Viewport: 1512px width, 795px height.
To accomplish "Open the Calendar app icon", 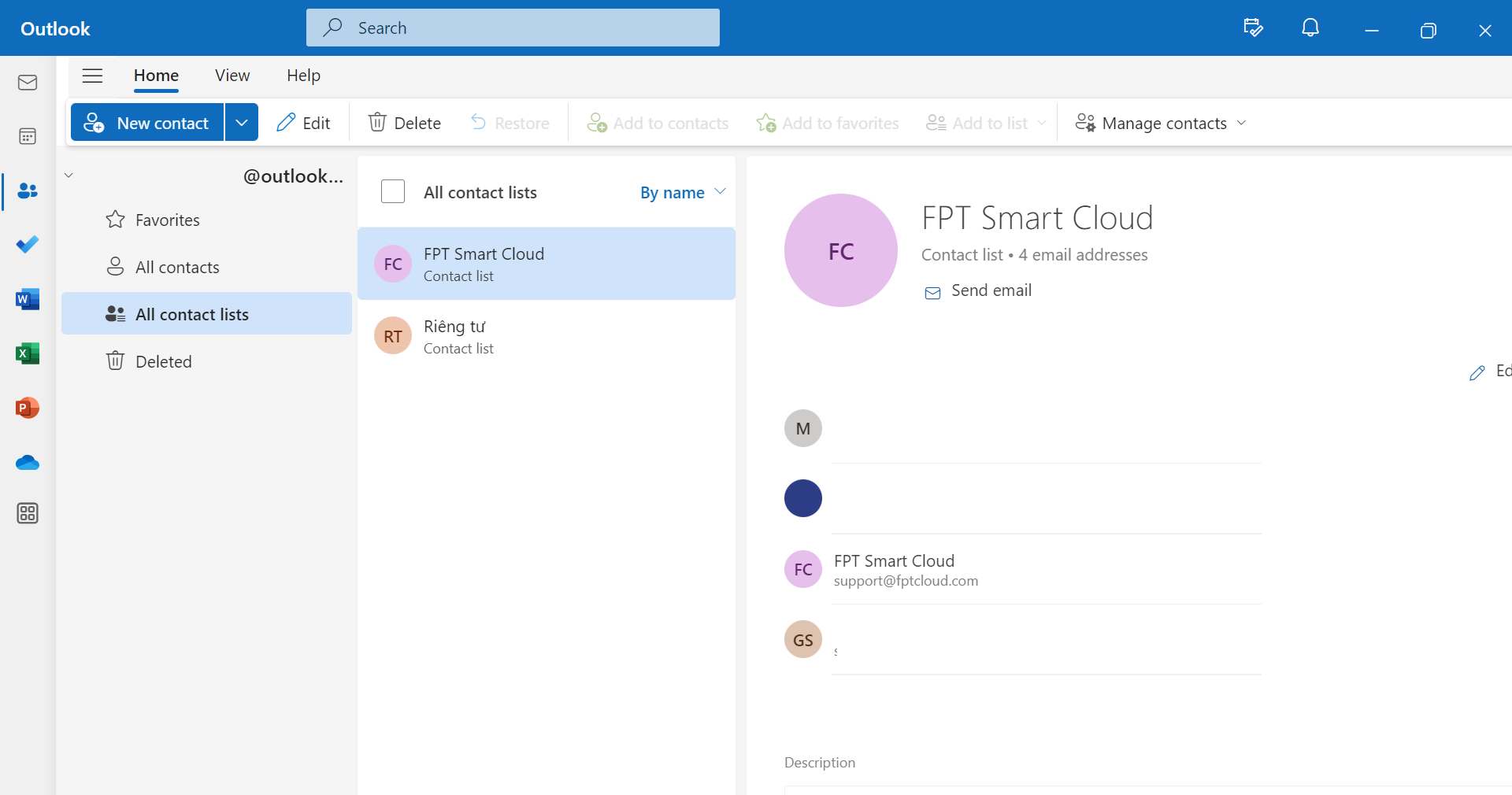I will [x=28, y=136].
